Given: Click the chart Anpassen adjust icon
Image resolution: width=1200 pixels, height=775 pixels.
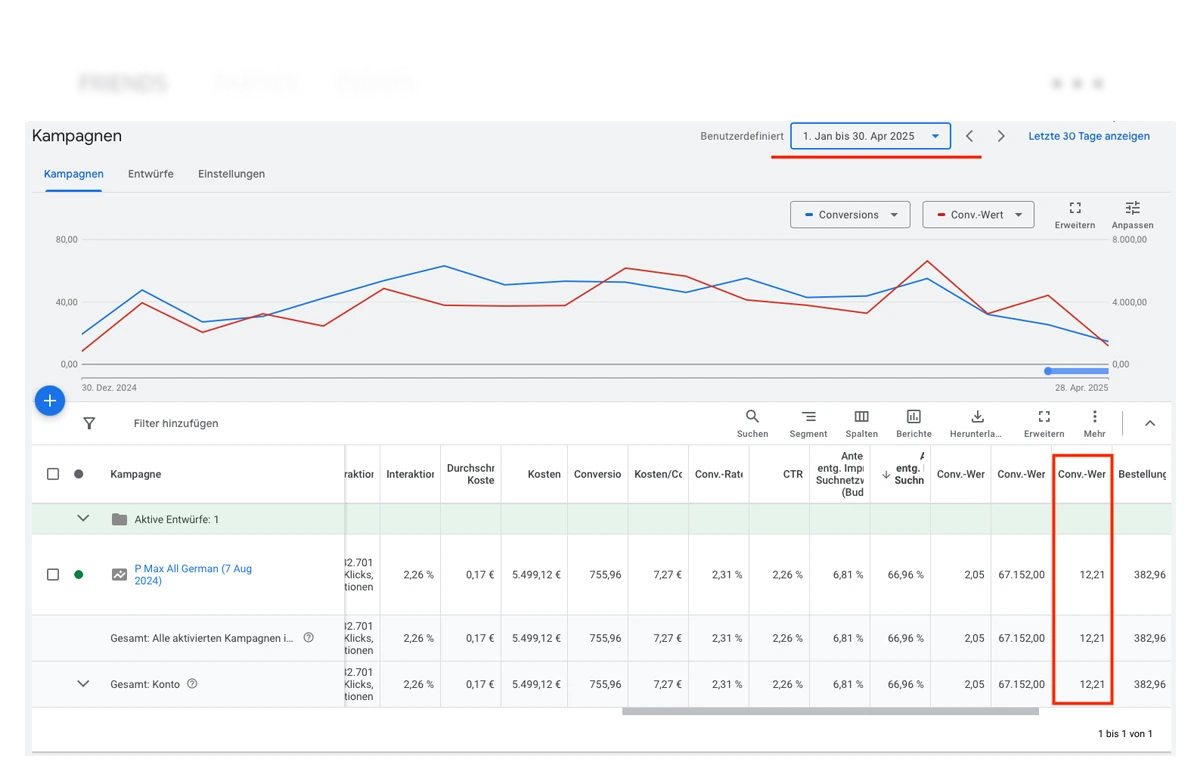Looking at the screenshot, I should click(1132, 208).
